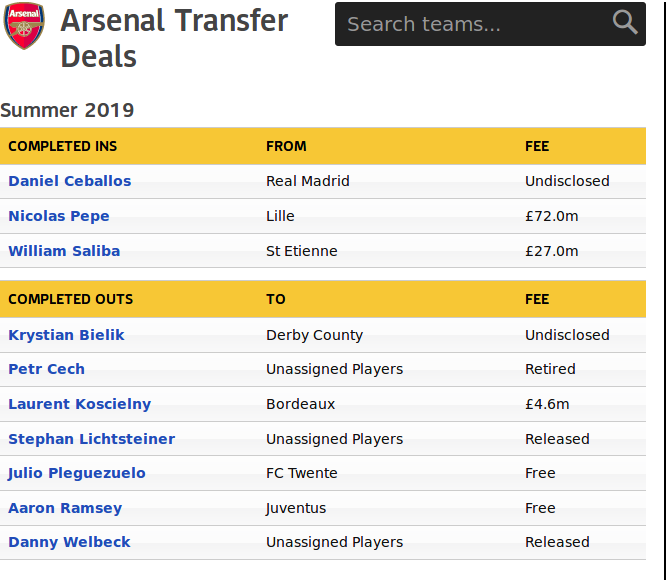Open Stephan Lichtsteiner player link
The image size is (666, 580).
(91, 439)
